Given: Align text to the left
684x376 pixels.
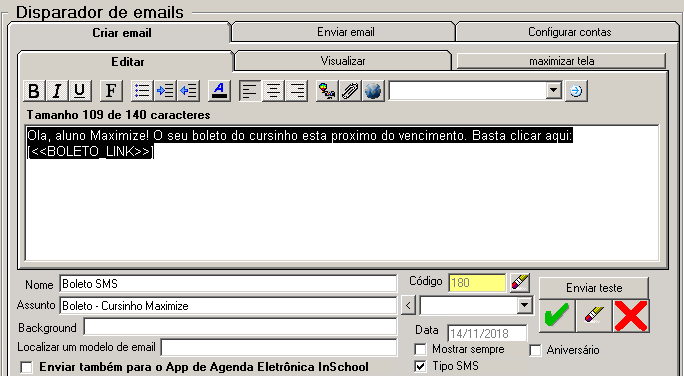Looking at the screenshot, I should 250,91.
